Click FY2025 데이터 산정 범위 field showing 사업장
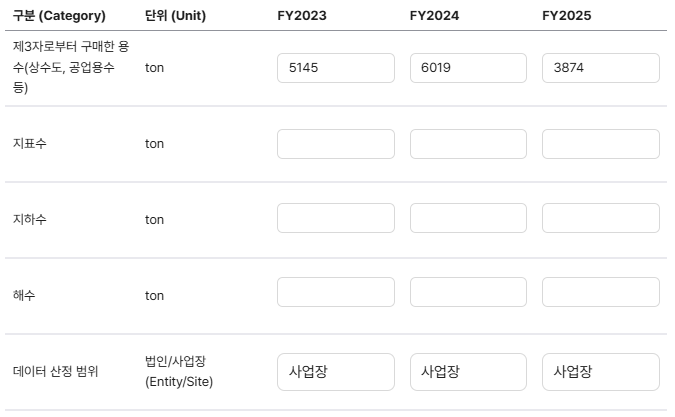Image resolution: width=675 pixels, height=417 pixels. [x=601, y=372]
